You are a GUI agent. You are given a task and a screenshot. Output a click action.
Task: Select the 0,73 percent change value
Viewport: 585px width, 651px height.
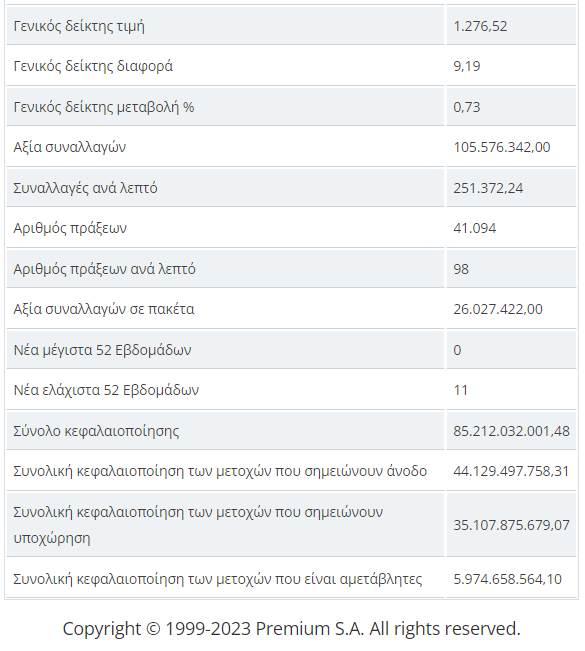click(x=467, y=107)
